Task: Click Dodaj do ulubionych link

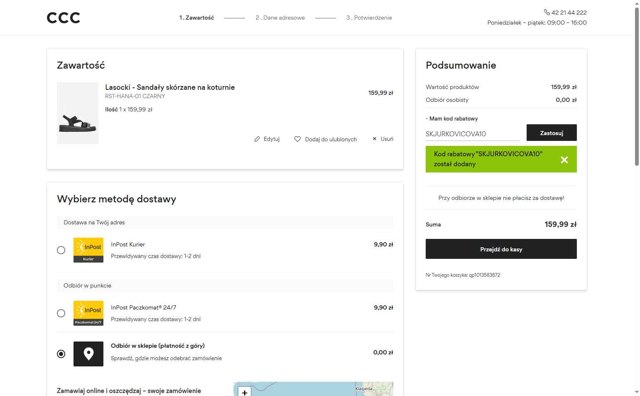Action: pyautogui.click(x=331, y=139)
